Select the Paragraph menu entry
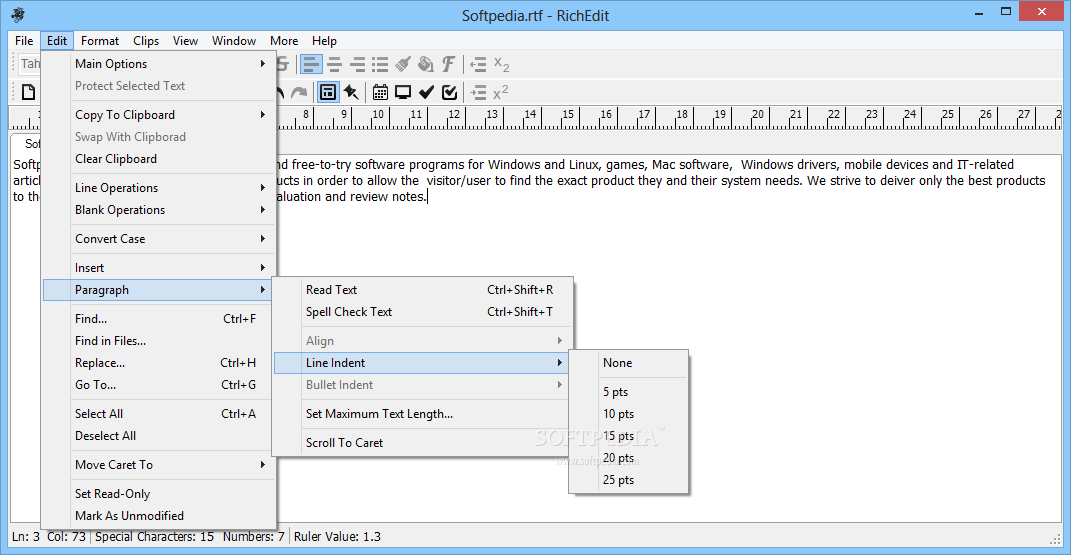This screenshot has height=555, width=1071. 158,290
